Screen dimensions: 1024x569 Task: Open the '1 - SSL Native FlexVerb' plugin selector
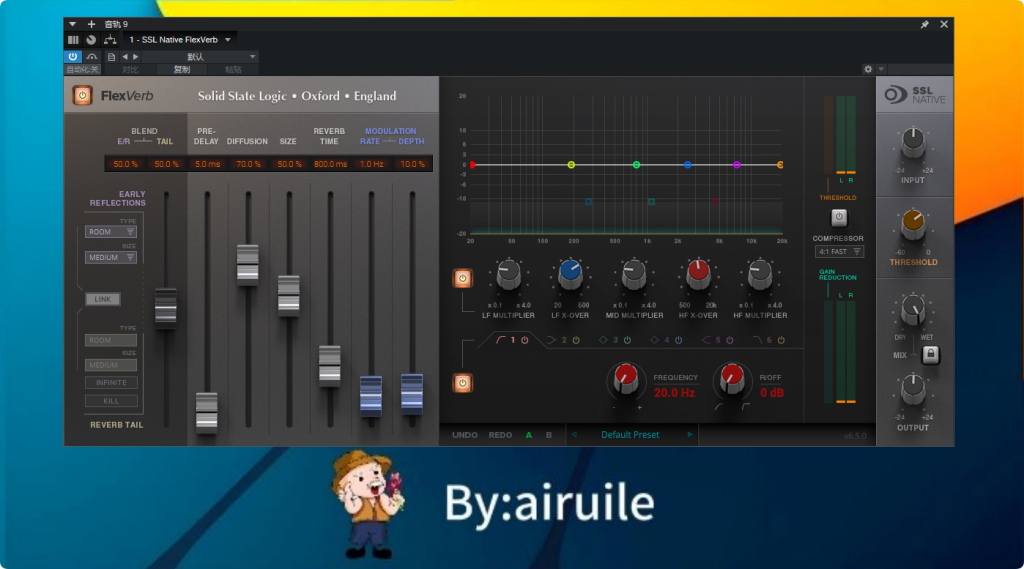(179, 40)
